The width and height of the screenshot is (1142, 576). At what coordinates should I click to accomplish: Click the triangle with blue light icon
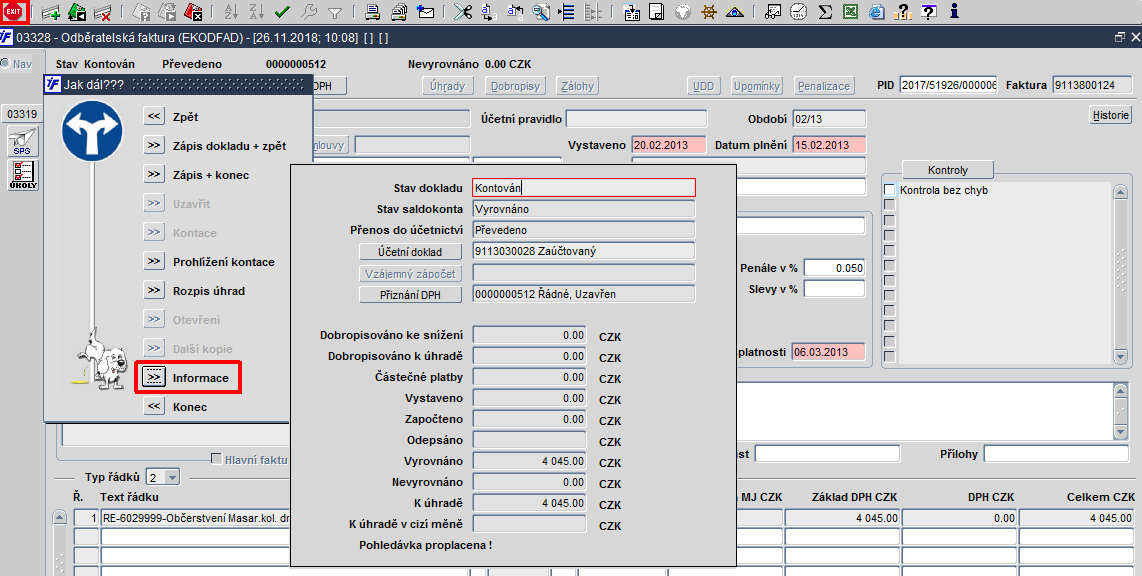(735, 12)
